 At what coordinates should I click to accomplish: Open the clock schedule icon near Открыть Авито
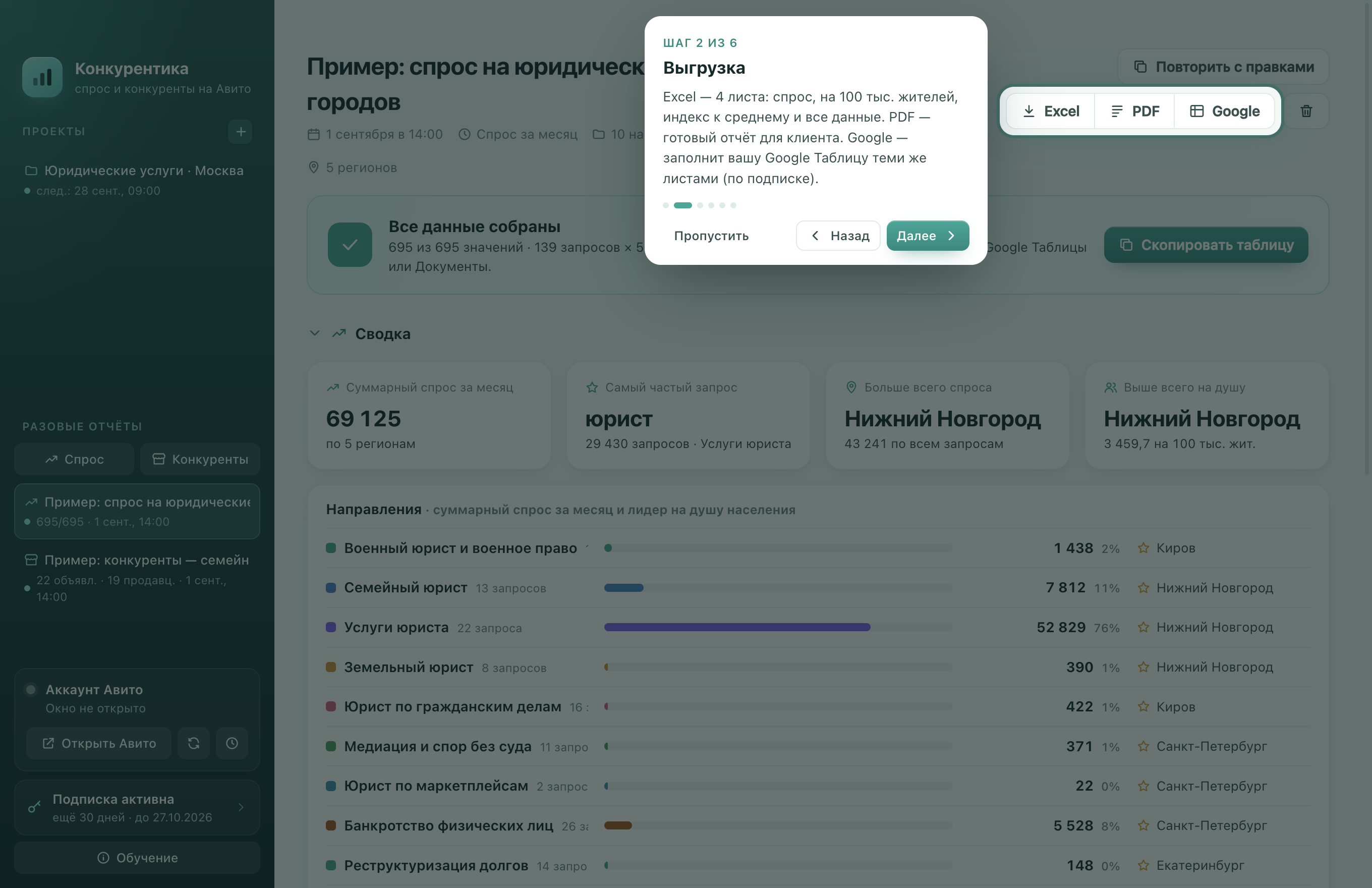coord(232,743)
